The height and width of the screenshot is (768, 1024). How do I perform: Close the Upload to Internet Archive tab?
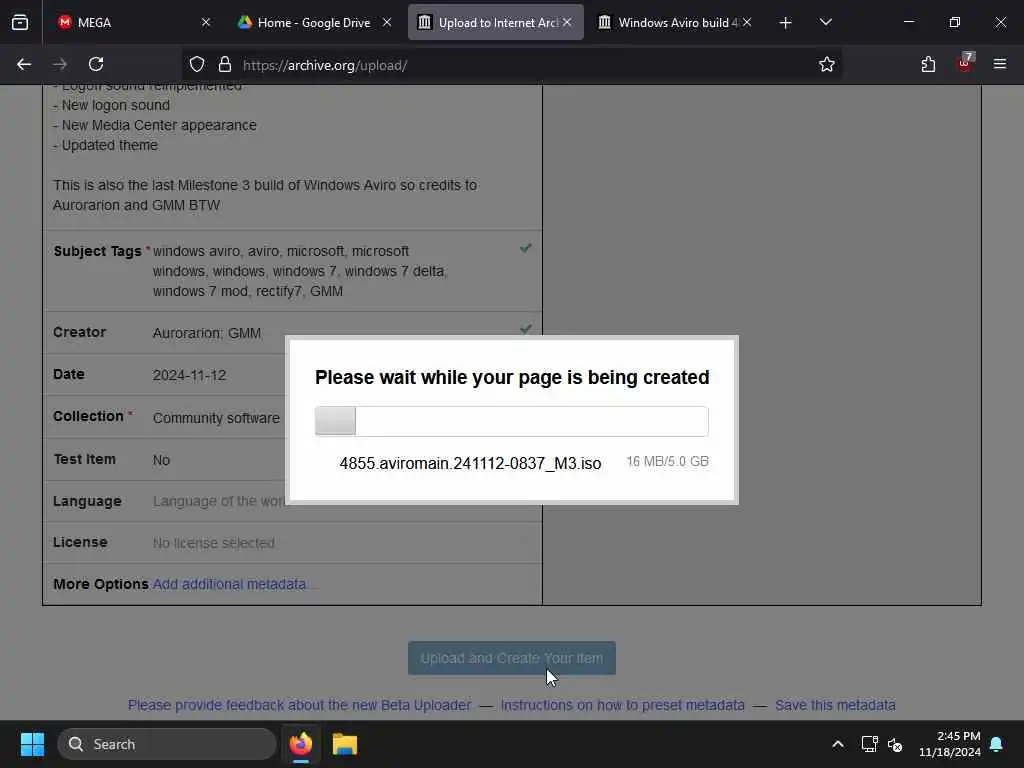(x=568, y=22)
